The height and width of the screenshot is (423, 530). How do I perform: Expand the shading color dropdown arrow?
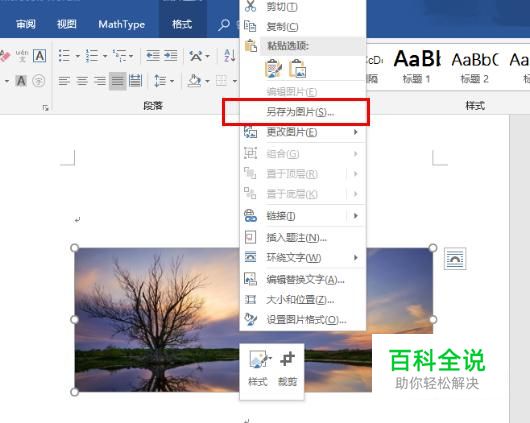[x=207, y=81]
